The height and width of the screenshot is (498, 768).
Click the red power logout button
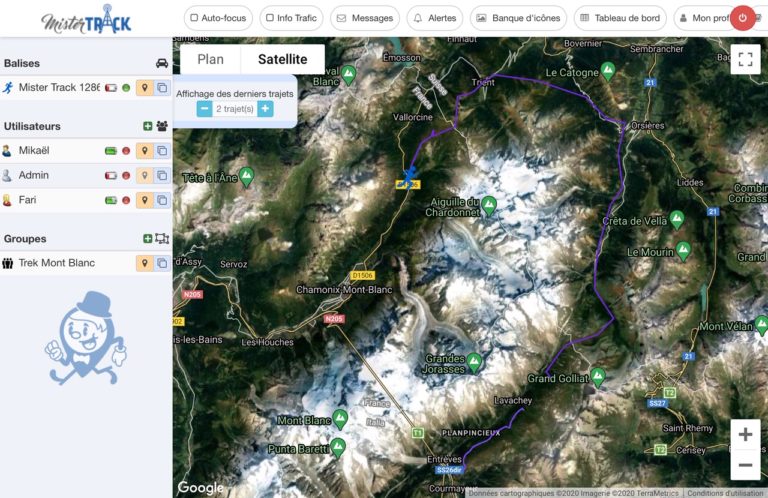pos(743,18)
